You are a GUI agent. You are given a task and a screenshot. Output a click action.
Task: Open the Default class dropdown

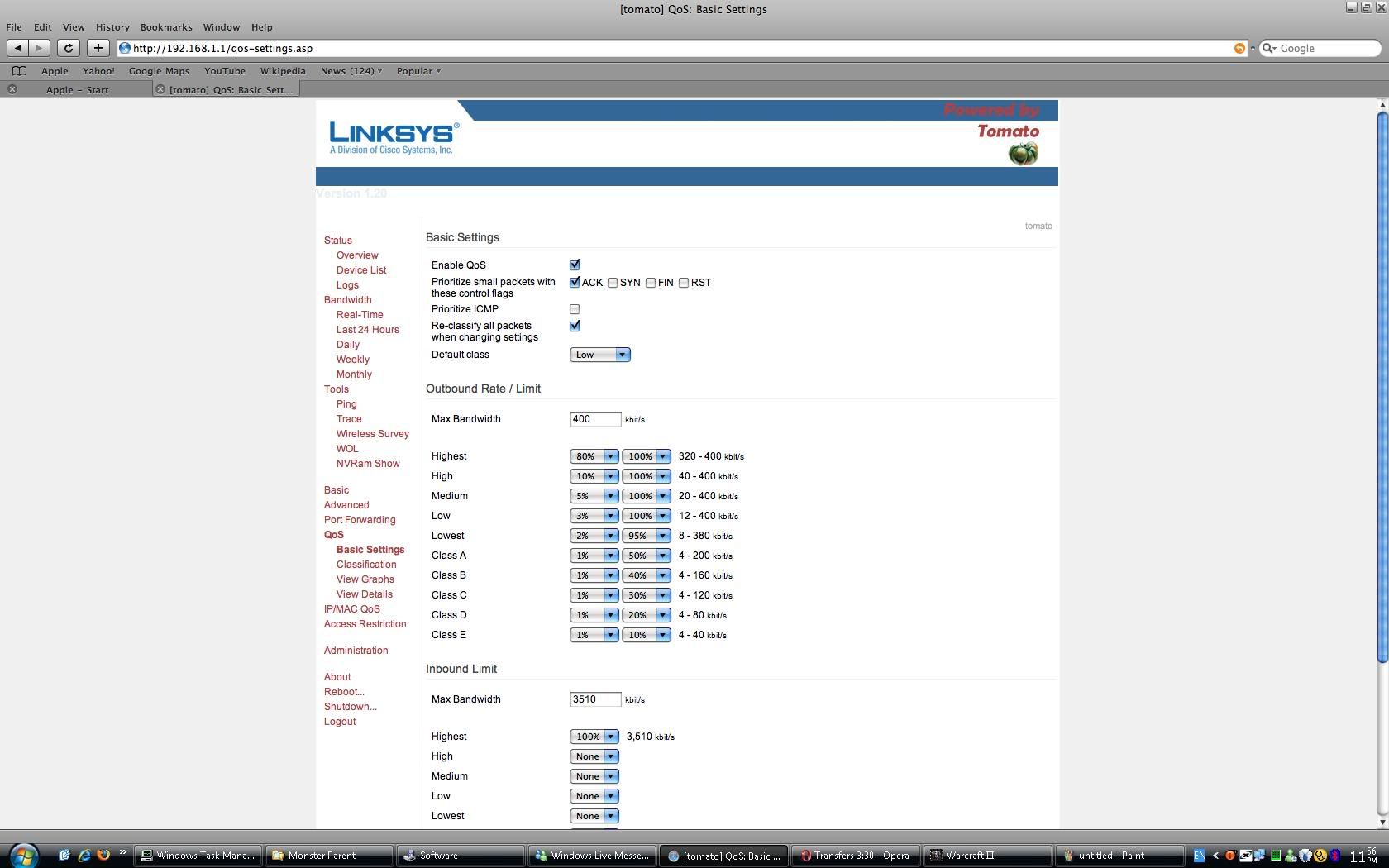(x=599, y=355)
